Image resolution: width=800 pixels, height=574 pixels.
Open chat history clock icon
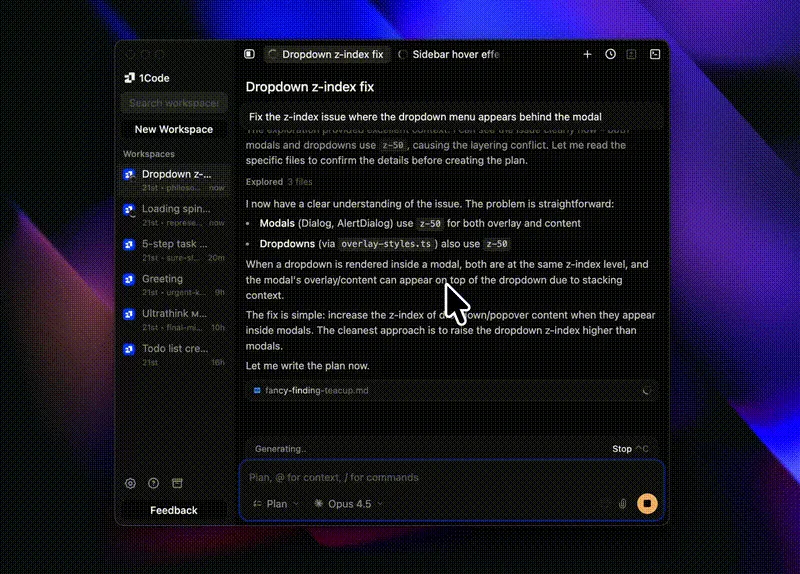point(610,54)
